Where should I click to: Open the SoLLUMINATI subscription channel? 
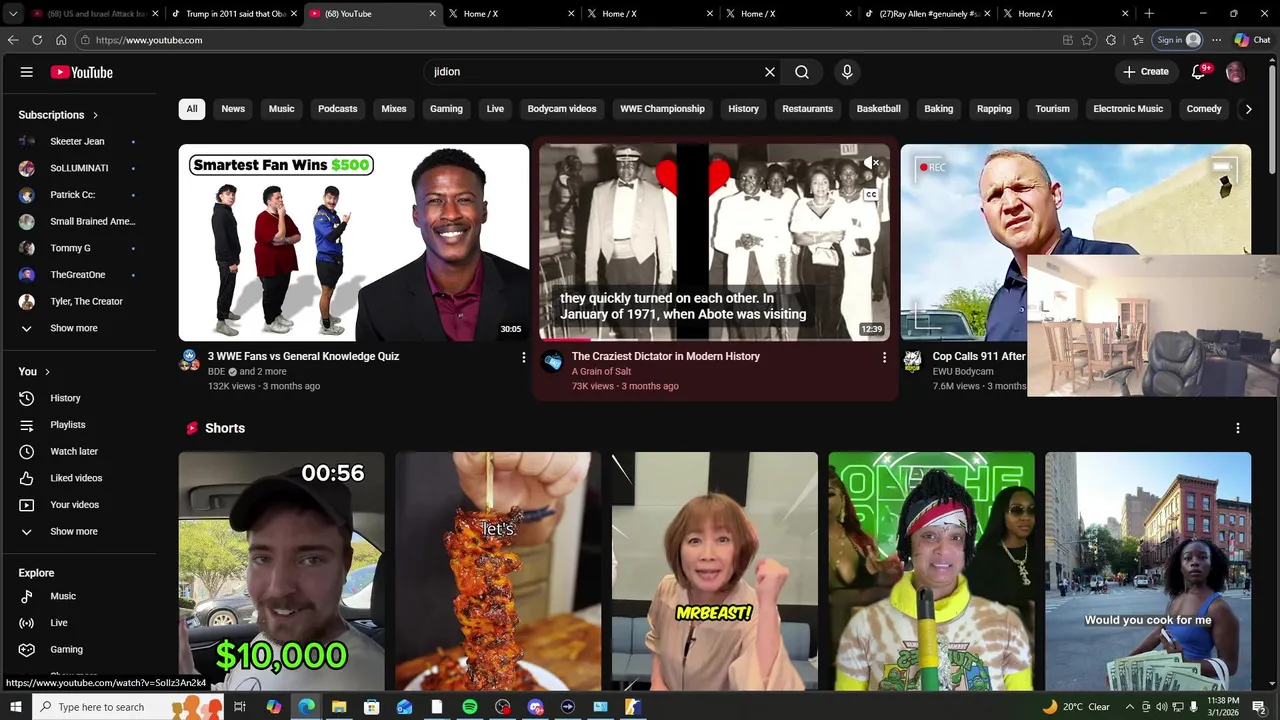coord(78,168)
